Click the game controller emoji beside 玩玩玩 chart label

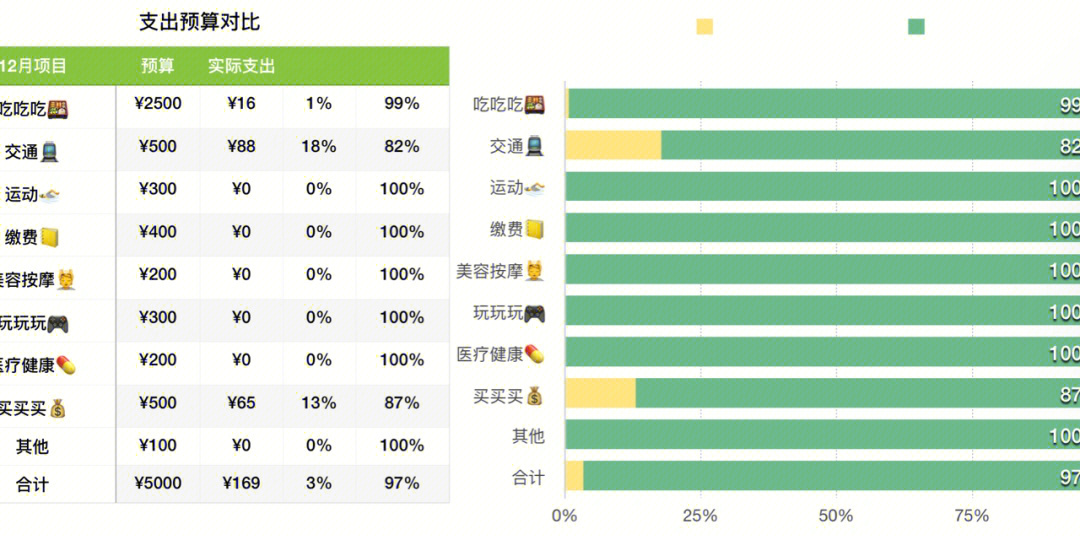pyautogui.click(x=535, y=314)
